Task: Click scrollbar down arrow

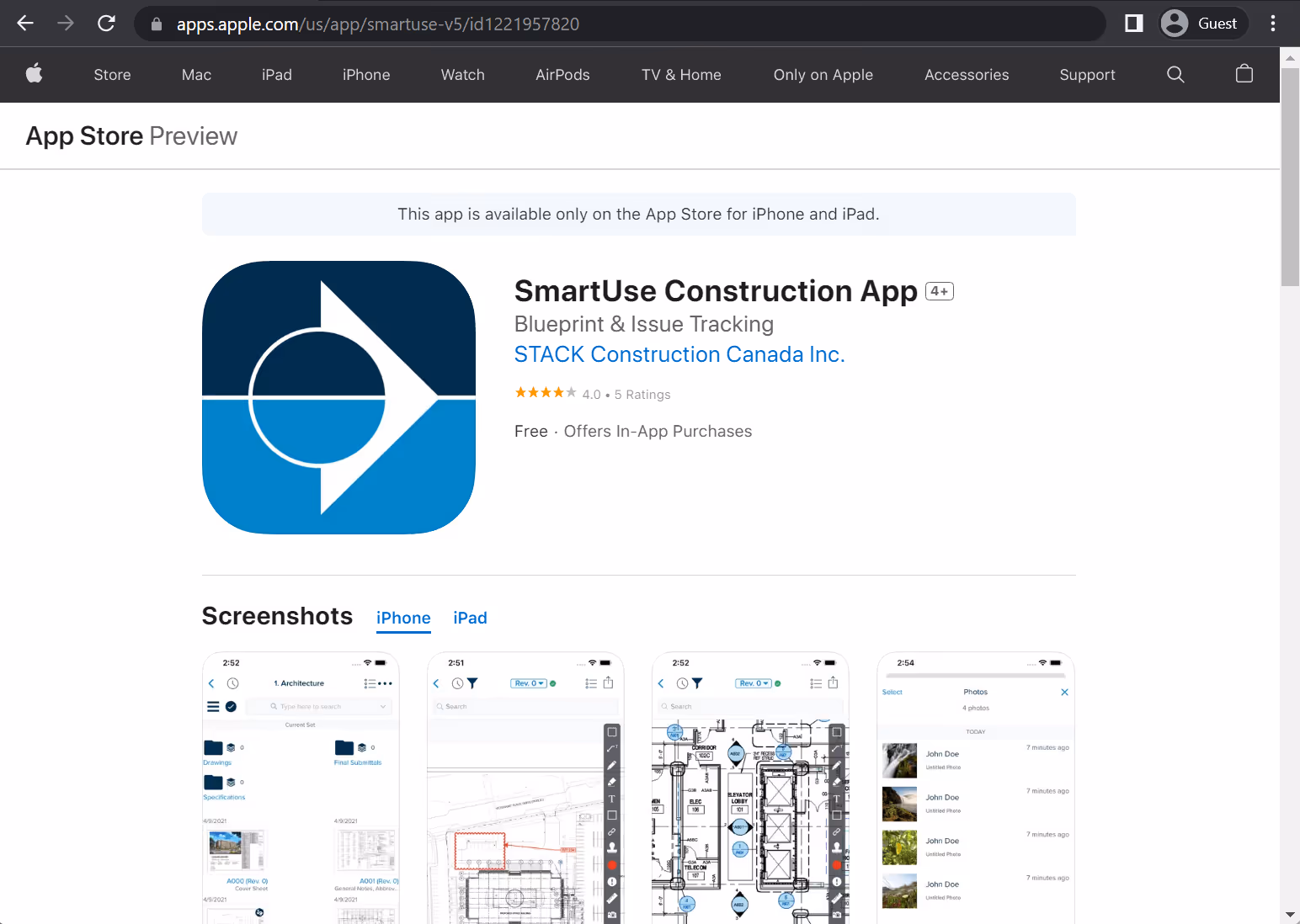Action: [1290, 915]
